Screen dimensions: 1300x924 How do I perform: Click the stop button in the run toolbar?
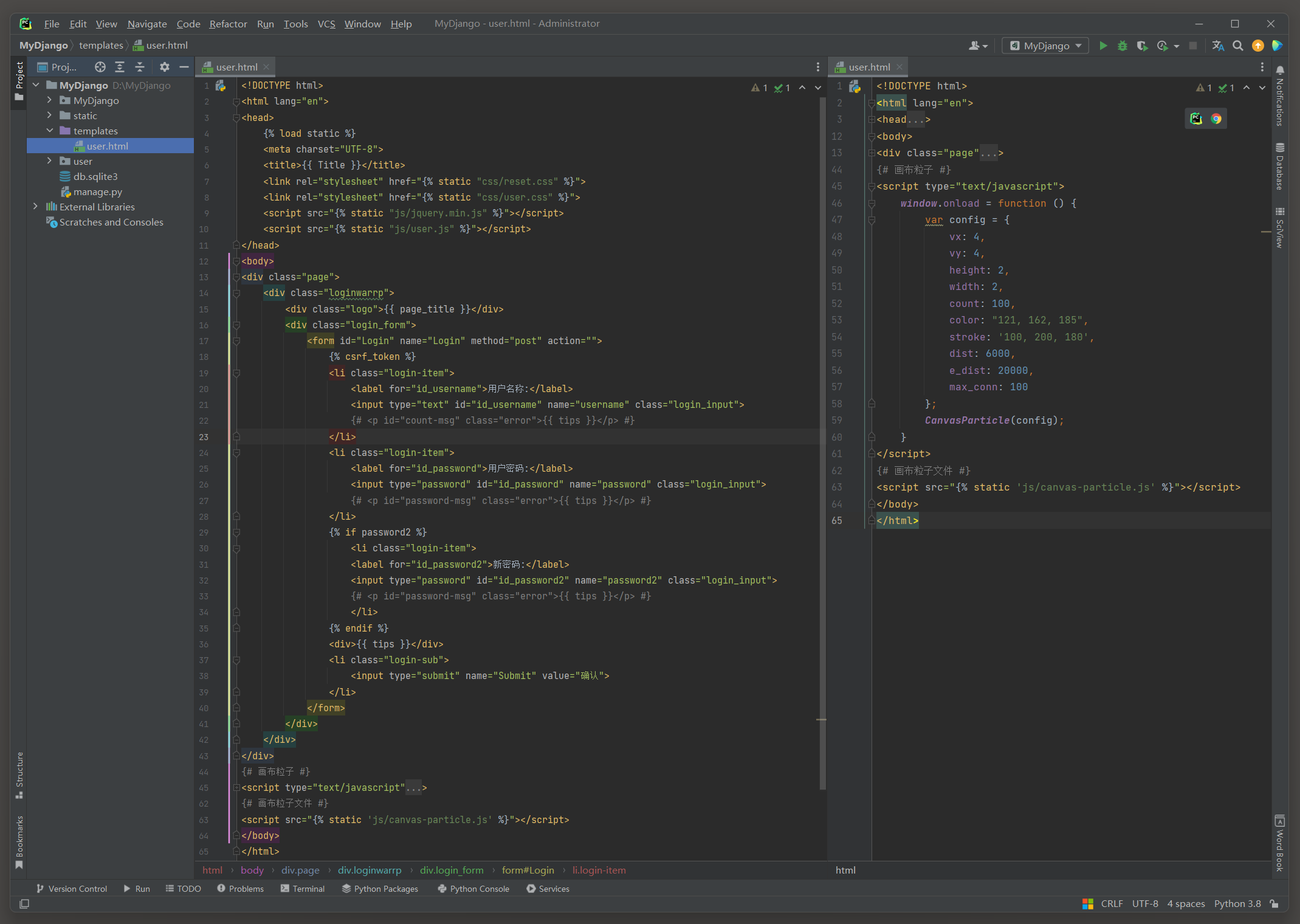point(1193,46)
